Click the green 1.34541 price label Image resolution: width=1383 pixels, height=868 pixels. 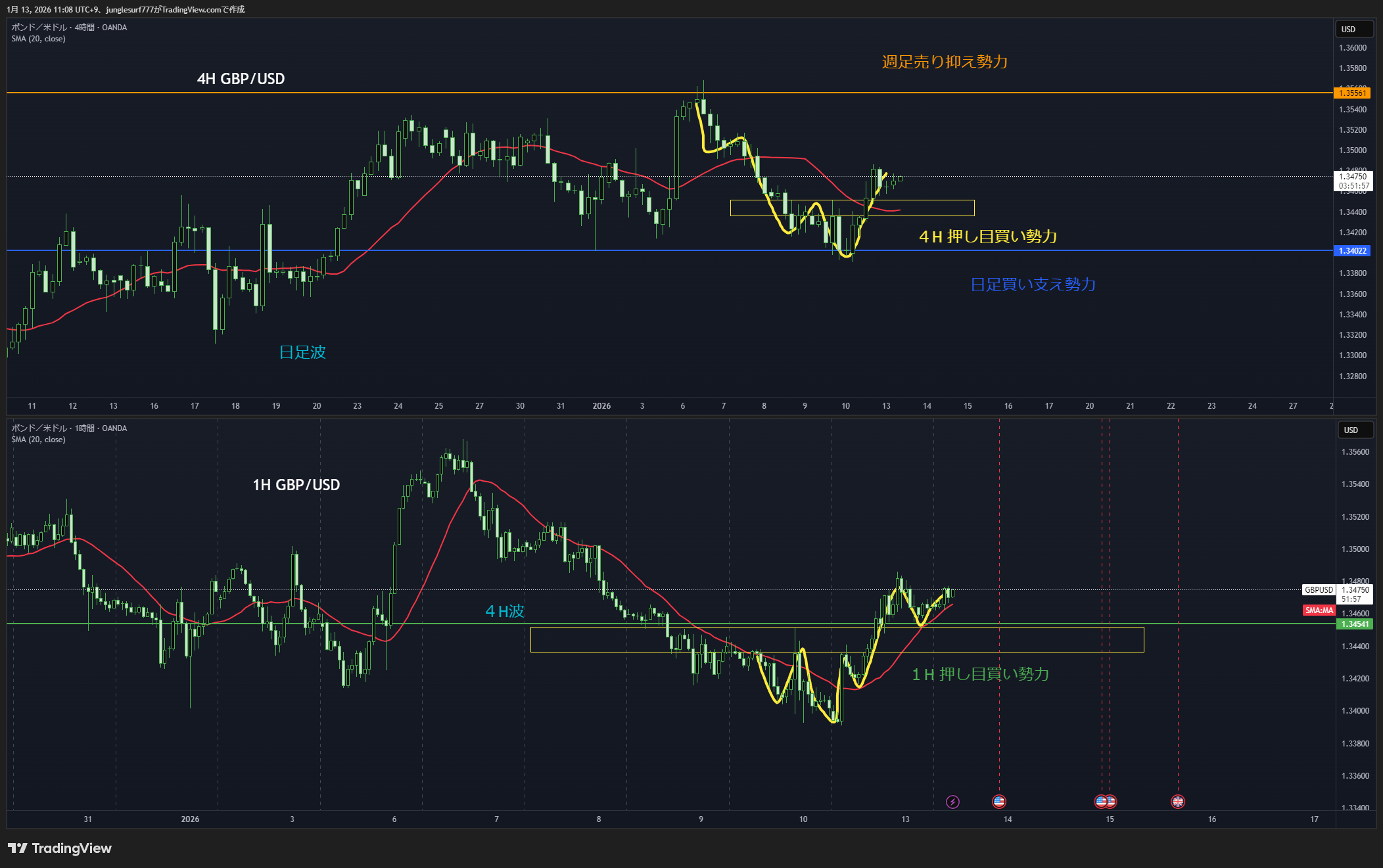click(x=1355, y=624)
